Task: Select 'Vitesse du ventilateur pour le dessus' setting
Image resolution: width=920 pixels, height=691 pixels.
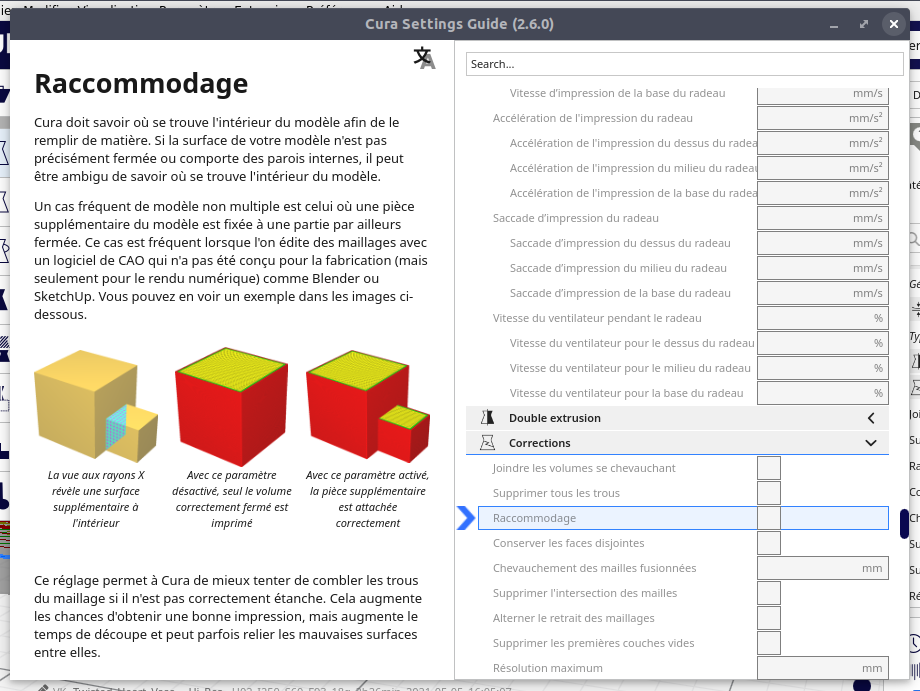Action: click(632, 343)
